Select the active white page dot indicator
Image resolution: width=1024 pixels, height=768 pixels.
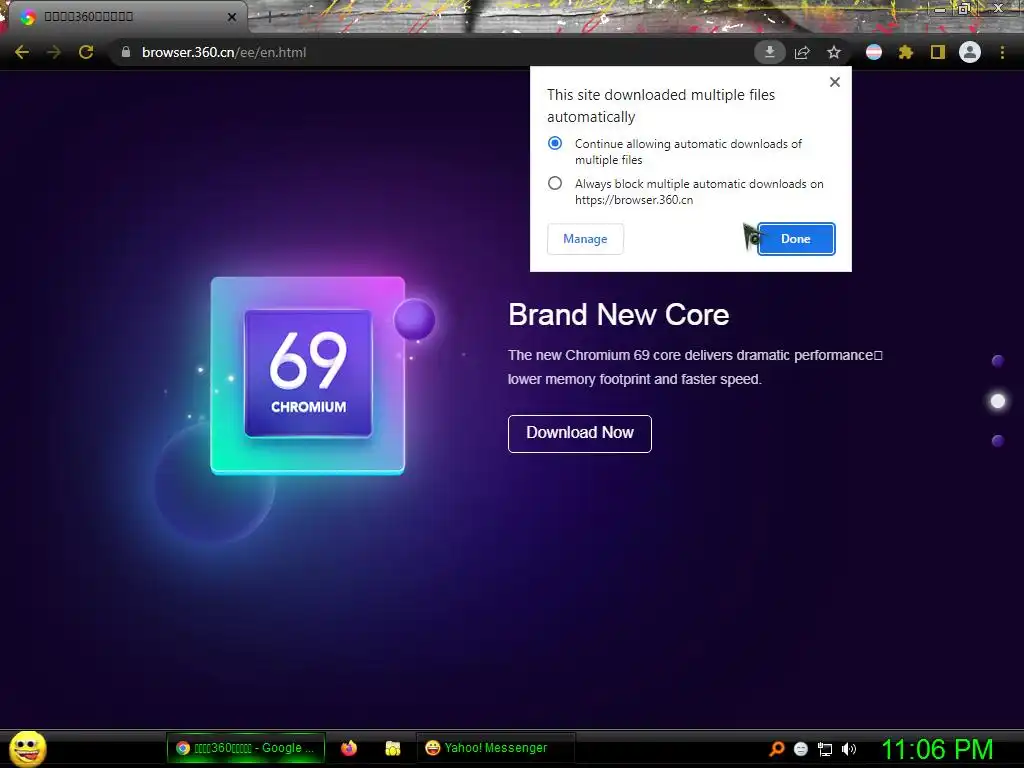(x=997, y=401)
